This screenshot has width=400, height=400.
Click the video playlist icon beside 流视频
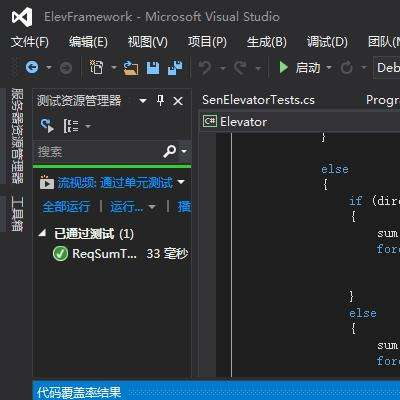tap(46, 182)
